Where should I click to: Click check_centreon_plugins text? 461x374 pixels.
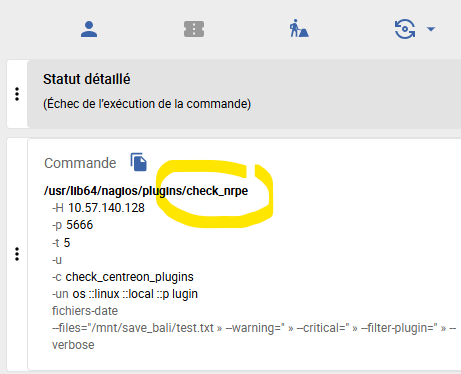[x=129, y=277]
